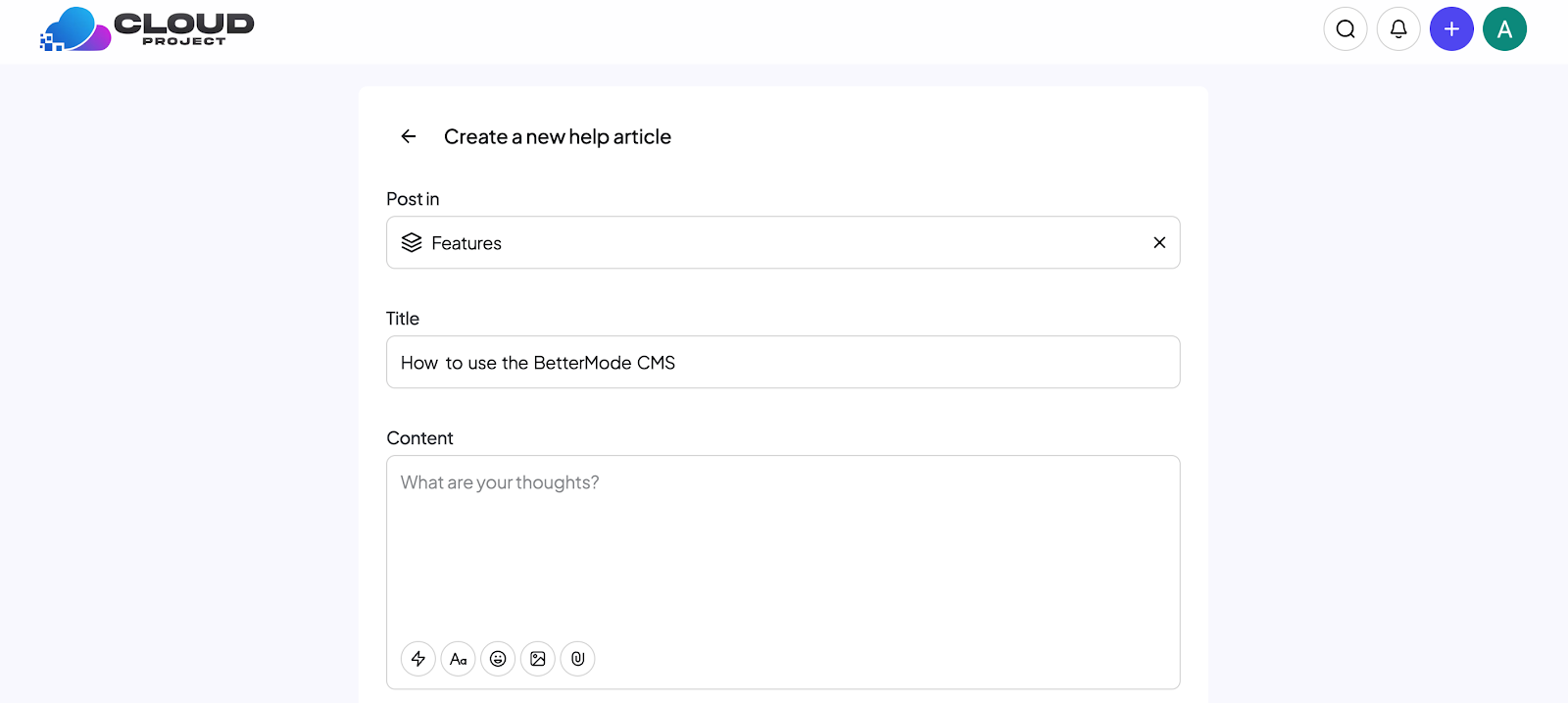The width and height of the screenshot is (1568, 703).
Task: Add an image using the picture icon
Action: (538, 659)
